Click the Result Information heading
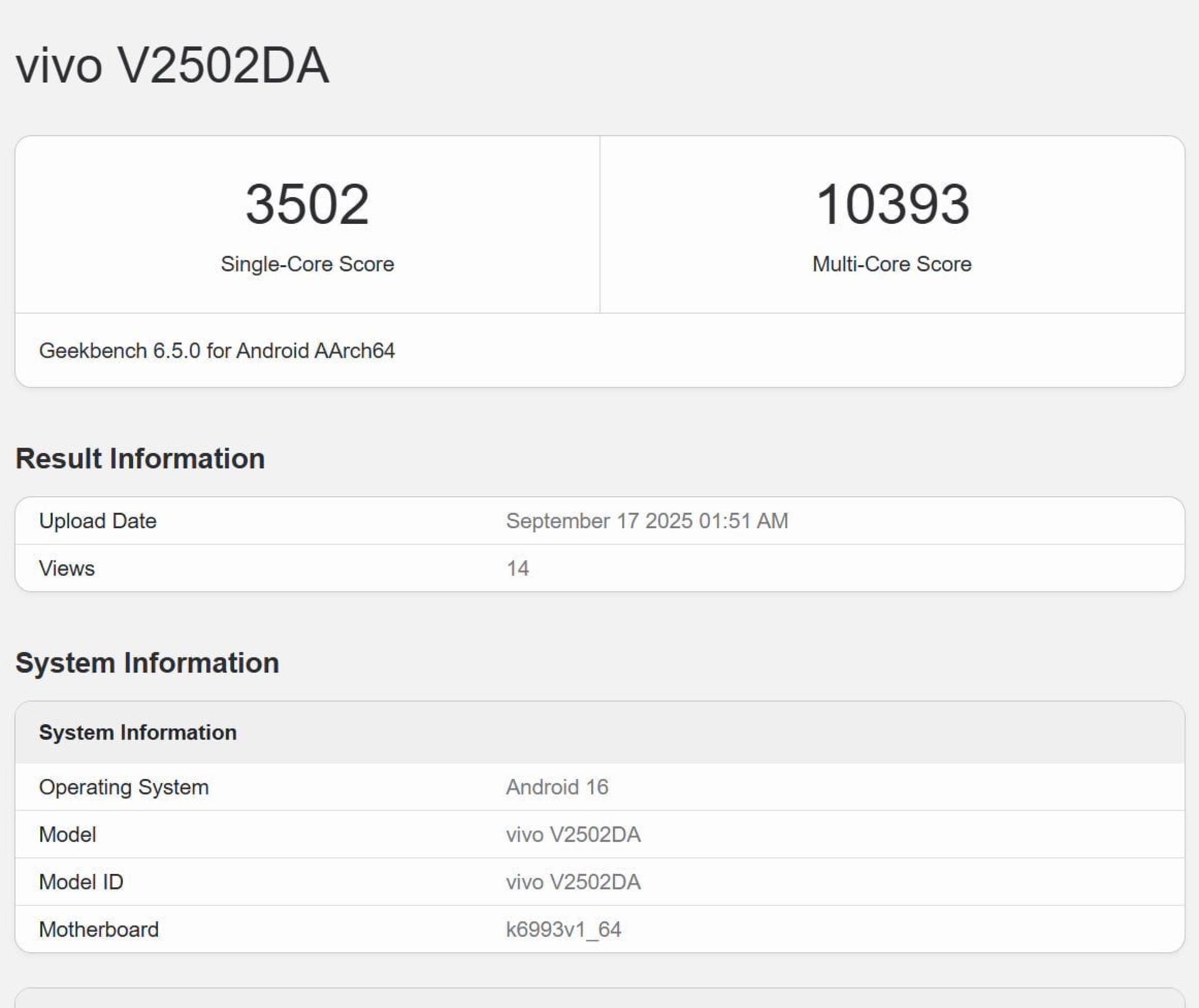 coord(140,458)
